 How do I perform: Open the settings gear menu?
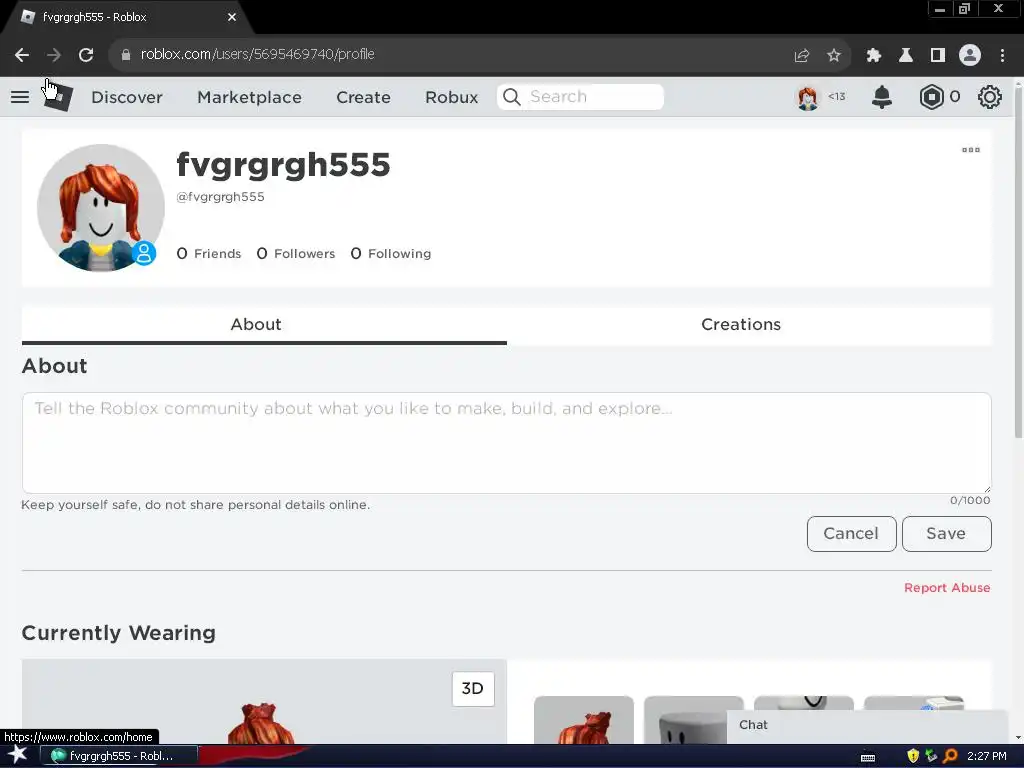[989, 97]
